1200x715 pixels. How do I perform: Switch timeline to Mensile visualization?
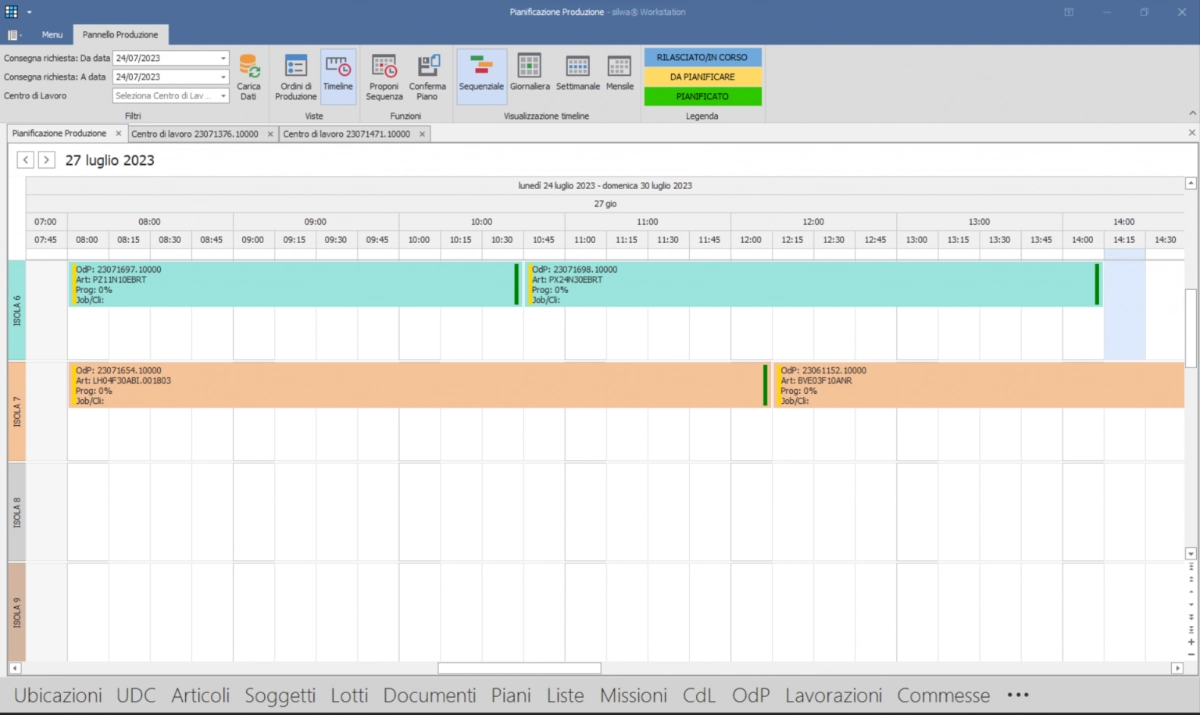(x=620, y=75)
